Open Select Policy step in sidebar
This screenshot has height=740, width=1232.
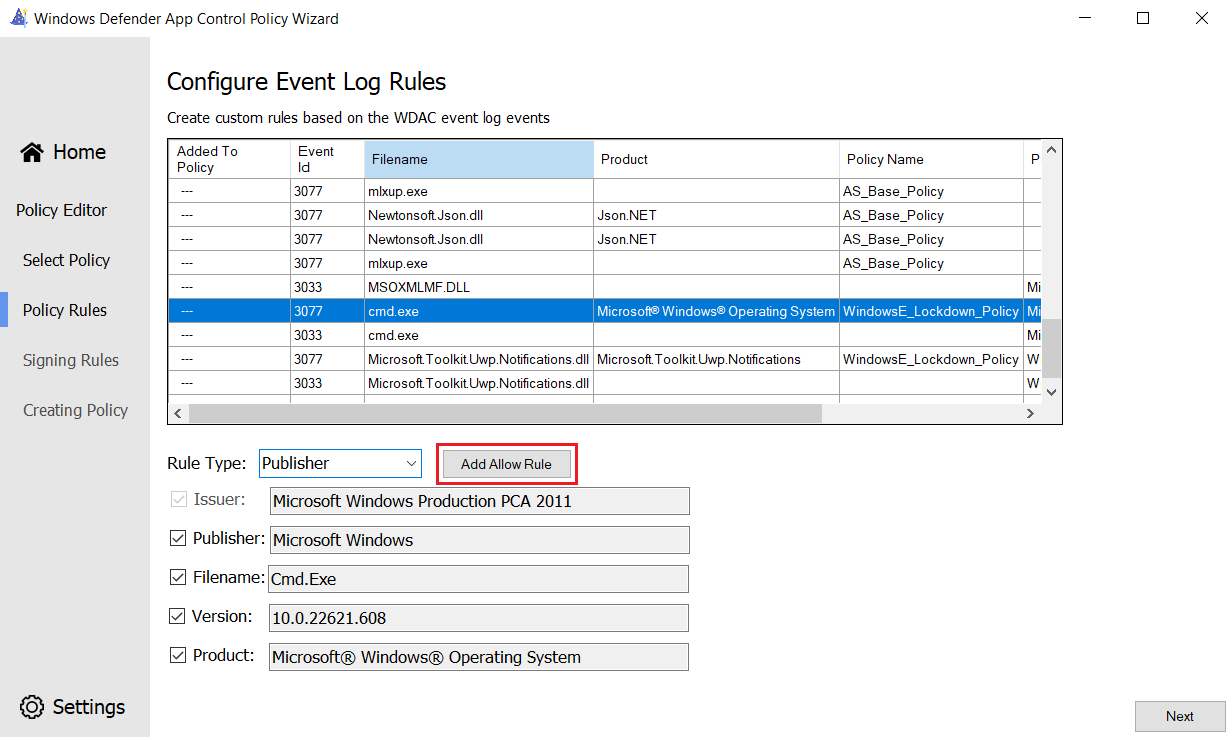coord(66,260)
